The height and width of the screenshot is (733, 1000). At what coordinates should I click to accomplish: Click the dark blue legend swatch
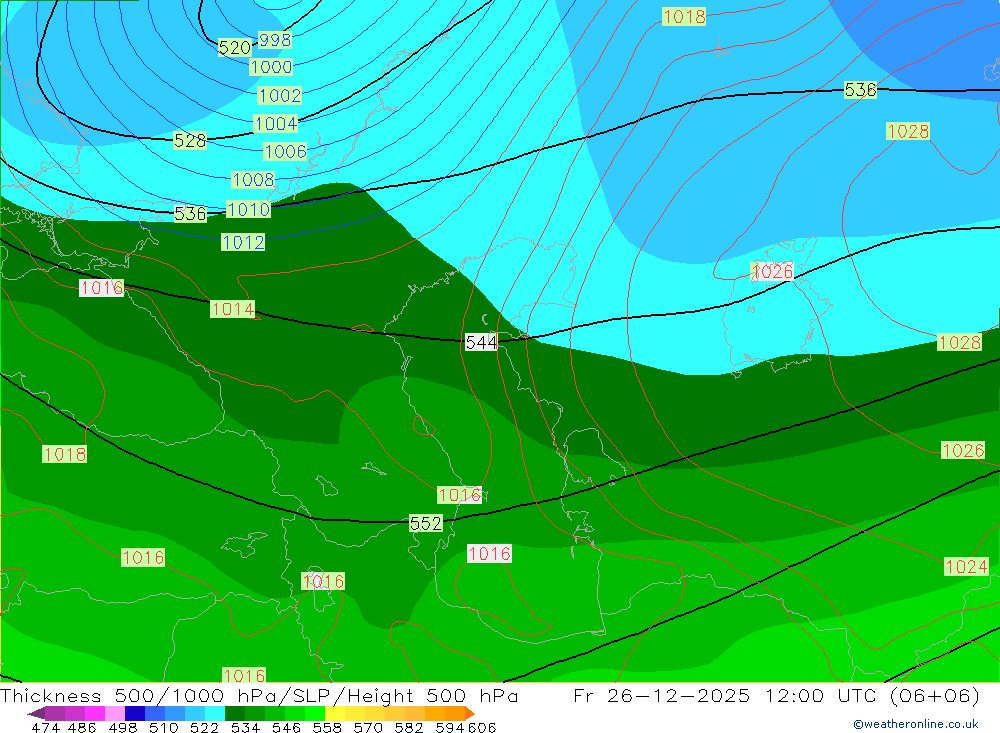(x=135, y=713)
